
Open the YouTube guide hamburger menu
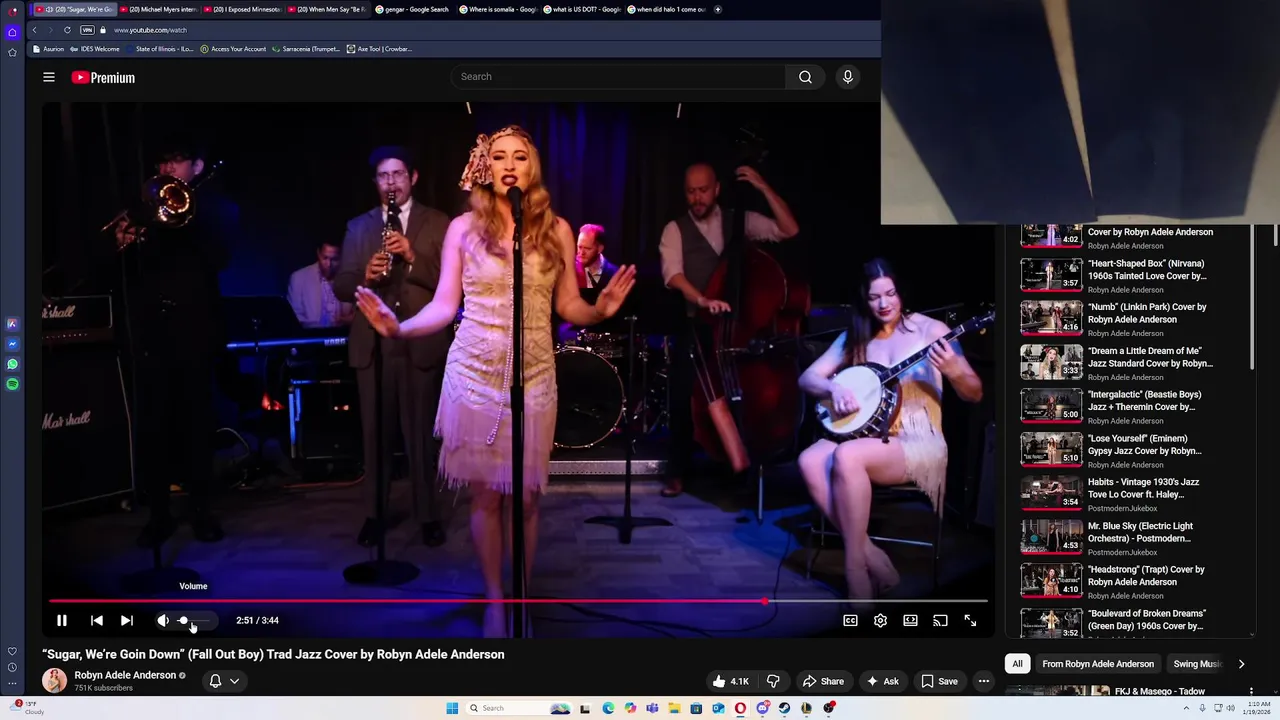[x=49, y=77]
